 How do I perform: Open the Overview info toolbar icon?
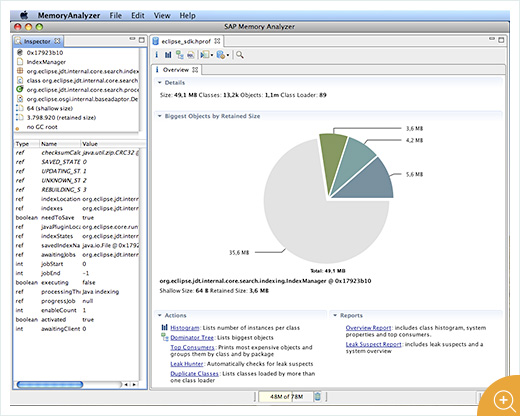(157, 55)
